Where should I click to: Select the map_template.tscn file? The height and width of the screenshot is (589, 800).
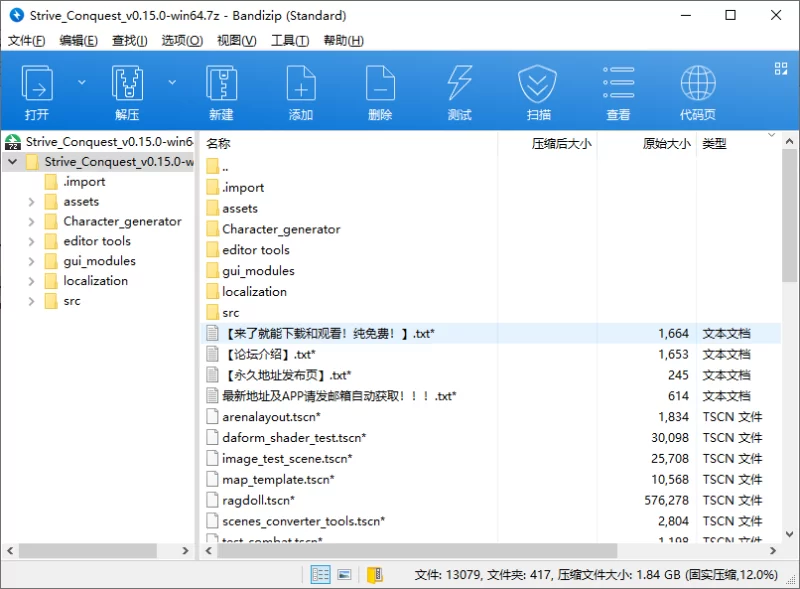tap(270, 480)
